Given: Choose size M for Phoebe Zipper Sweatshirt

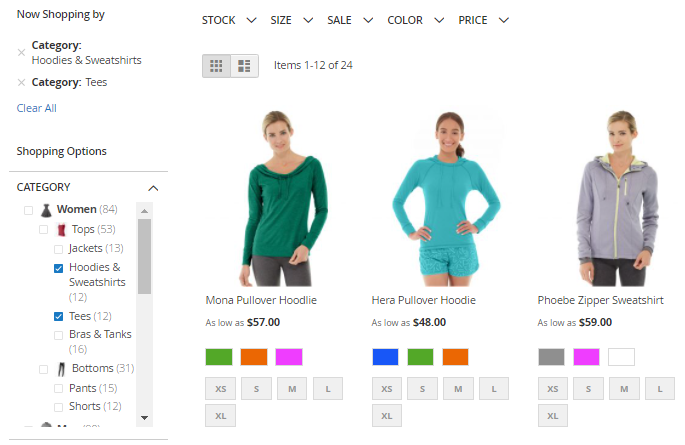Looking at the screenshot, I should (624, 389).
